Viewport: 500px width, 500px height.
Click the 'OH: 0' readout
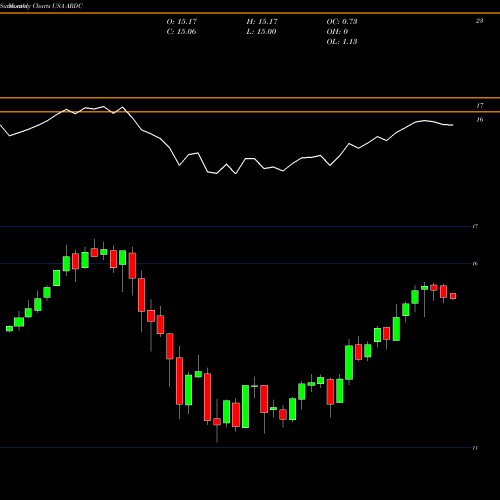click(337, 32)
